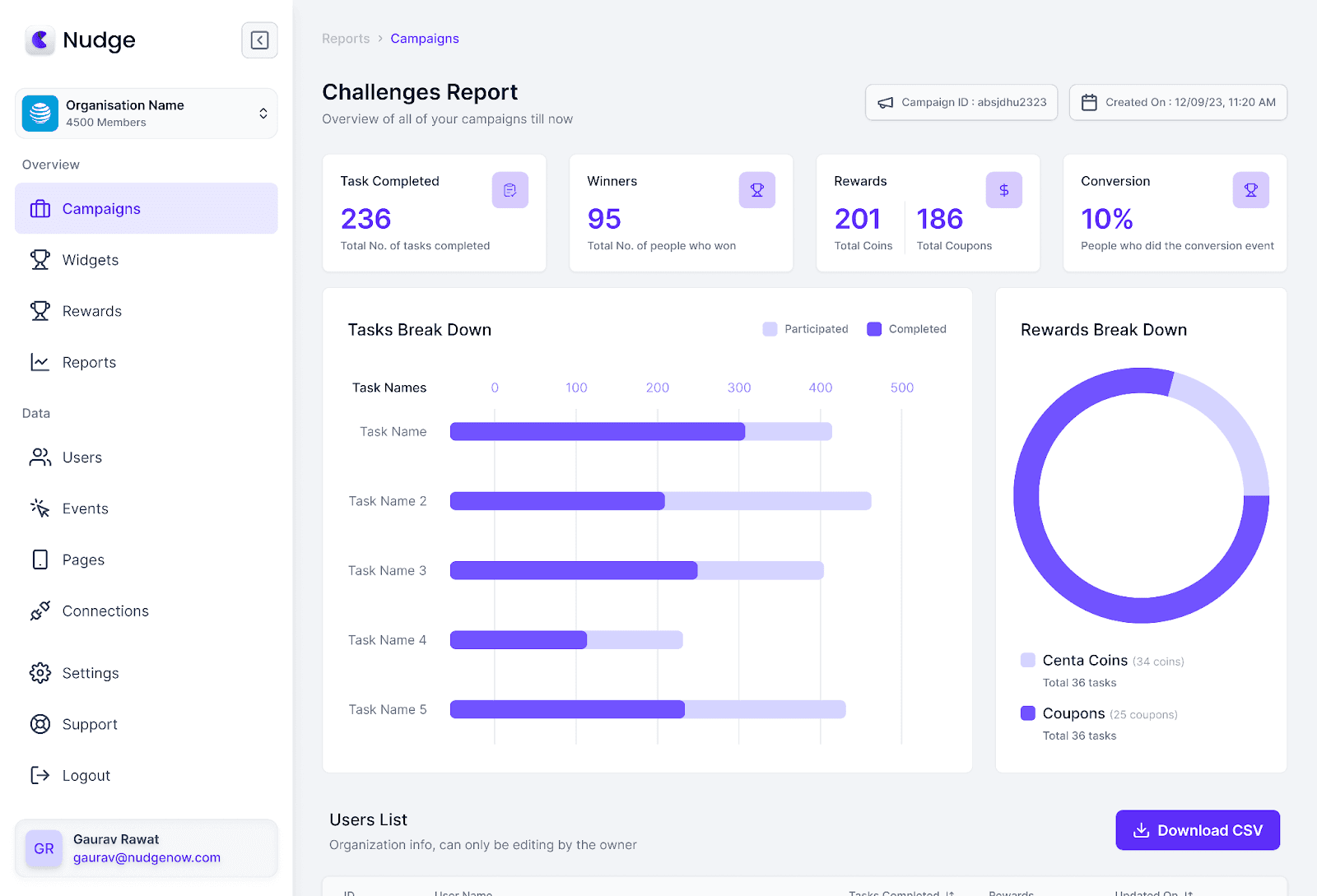The height and width of the screenshot is (896, 1317).
Task: Click the completed bar for Task Name 2
Action: pyautogui.click(x=557, y=501)
